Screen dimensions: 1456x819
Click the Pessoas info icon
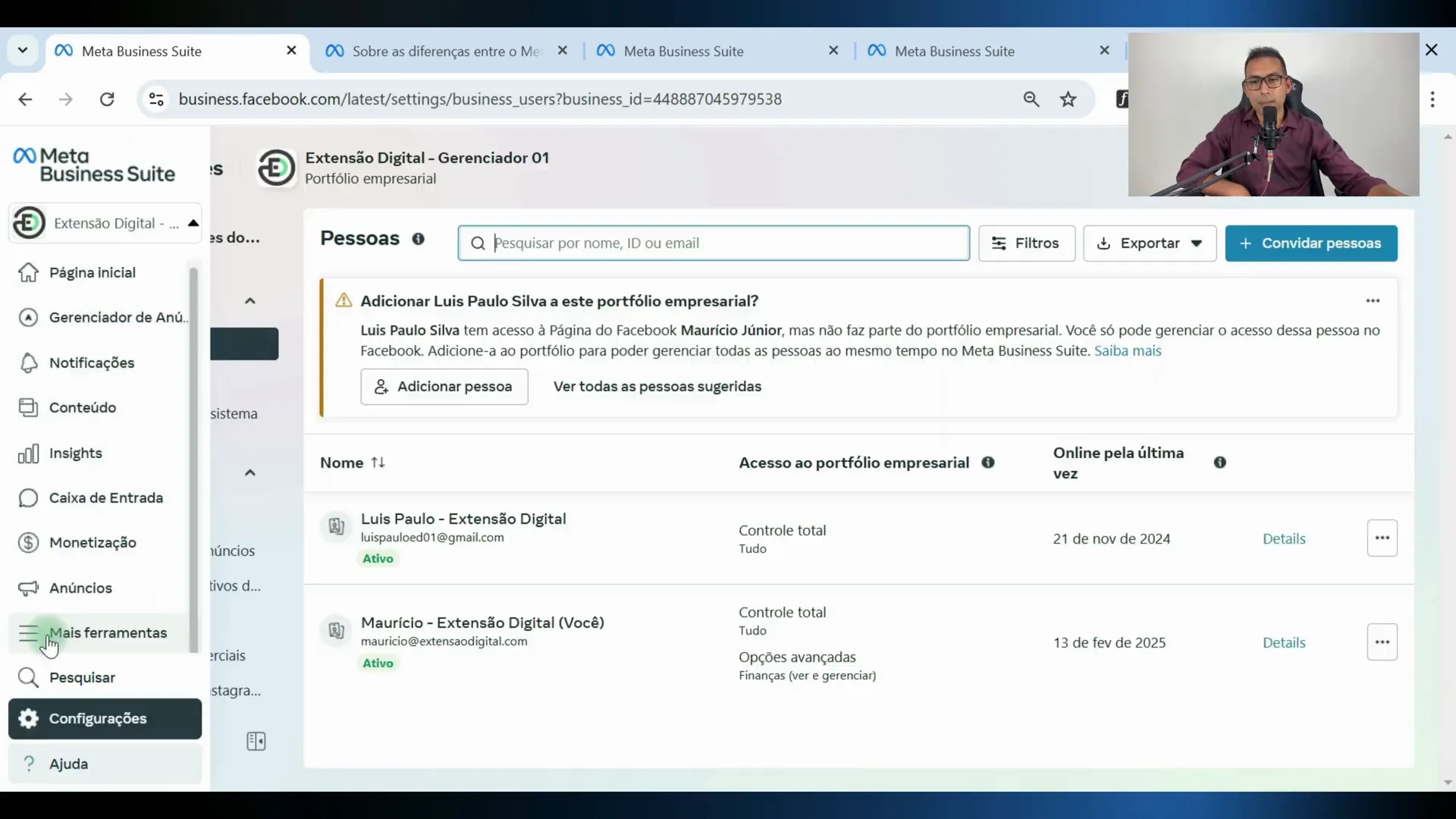tap(419, 239)
